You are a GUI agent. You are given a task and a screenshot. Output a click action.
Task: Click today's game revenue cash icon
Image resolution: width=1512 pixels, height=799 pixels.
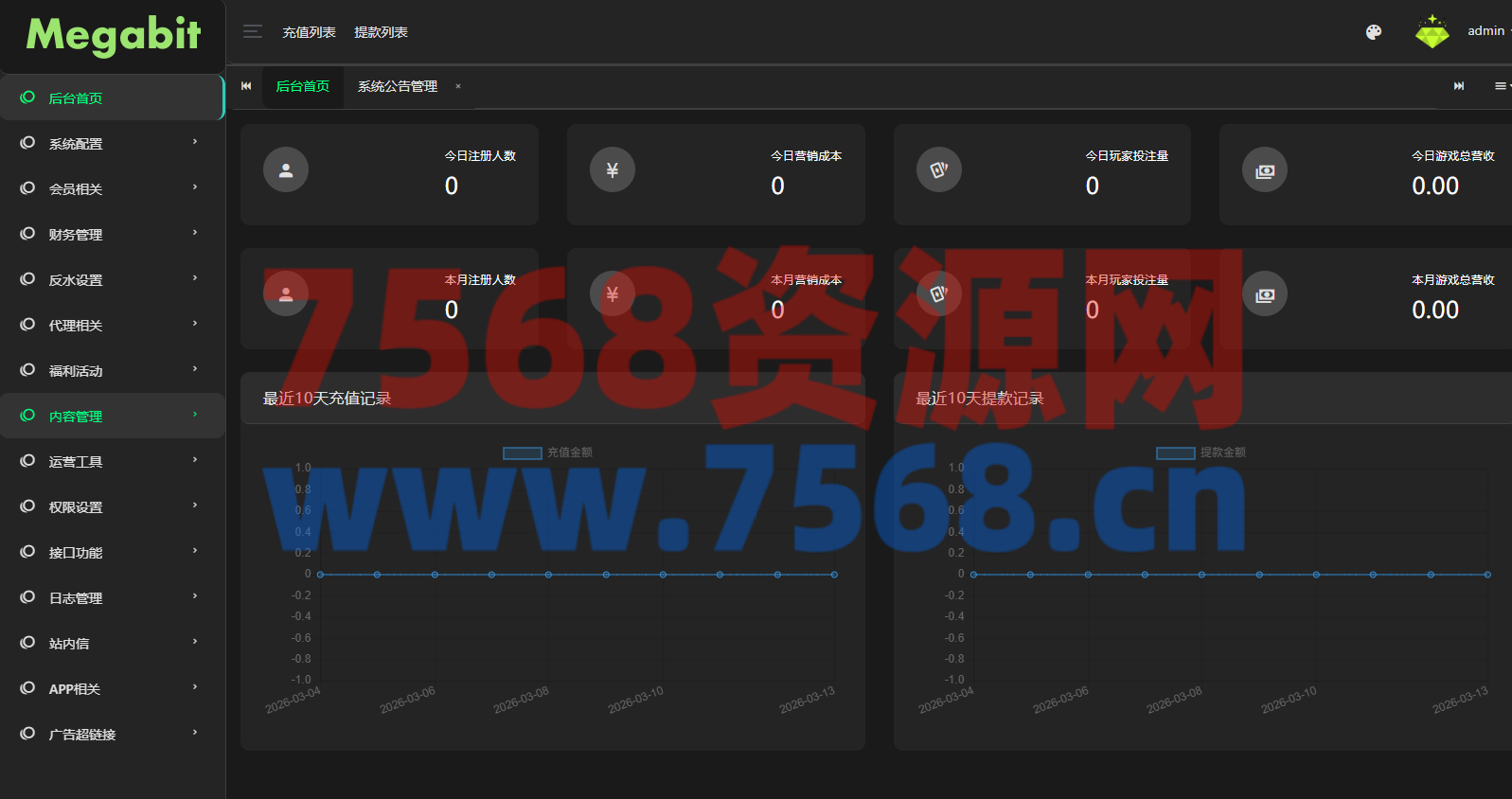pos(1265,170)
